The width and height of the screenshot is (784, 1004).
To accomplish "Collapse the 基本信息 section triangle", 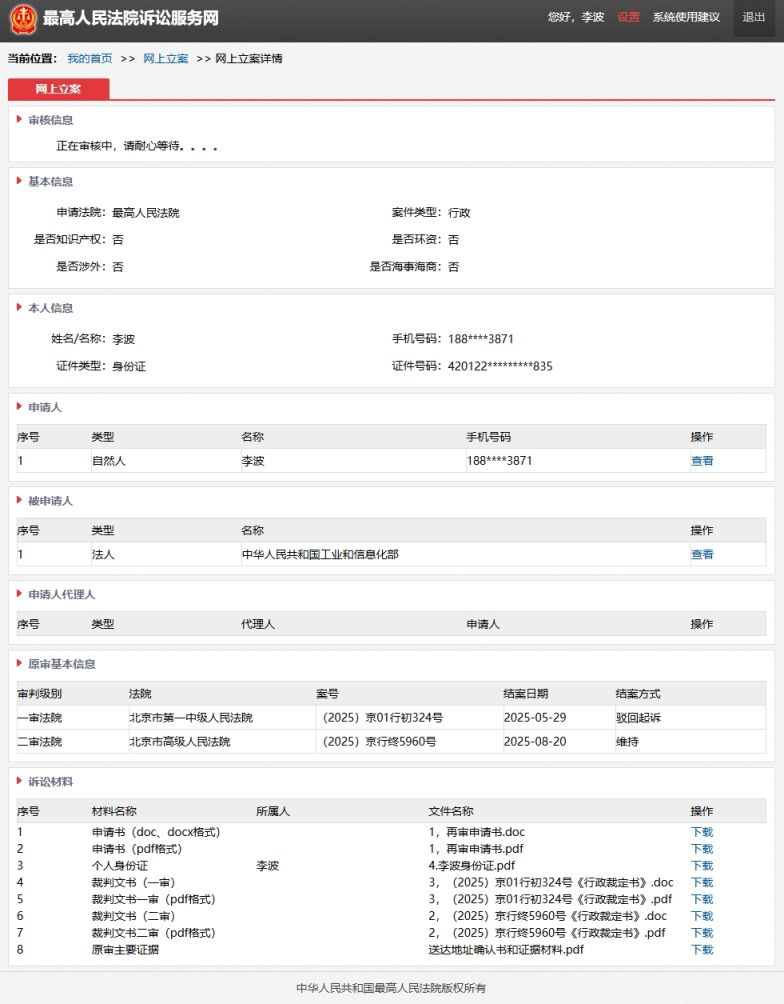I will click(19, 182).
